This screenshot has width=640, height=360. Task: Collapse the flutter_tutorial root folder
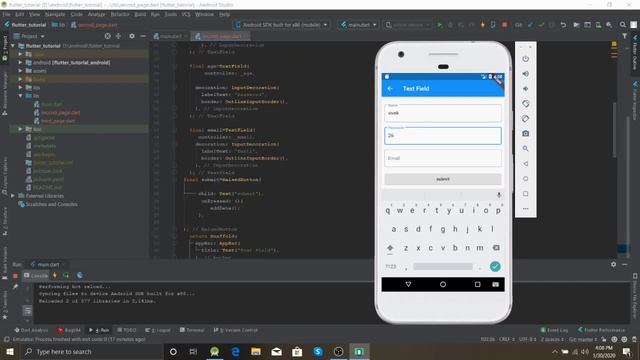[13, 46]
